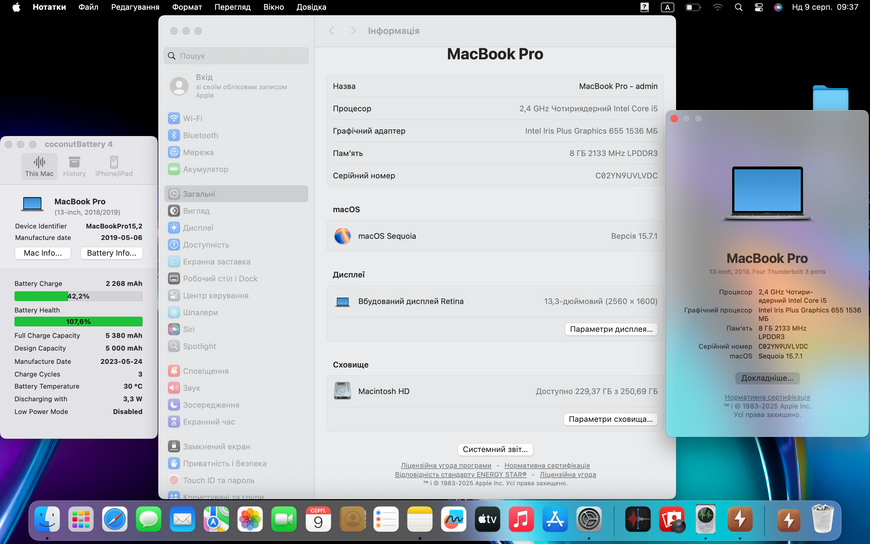870x544 pixels.
Task: Click Battery Info button in coconutBattery
Action: (x=112, y=253)
